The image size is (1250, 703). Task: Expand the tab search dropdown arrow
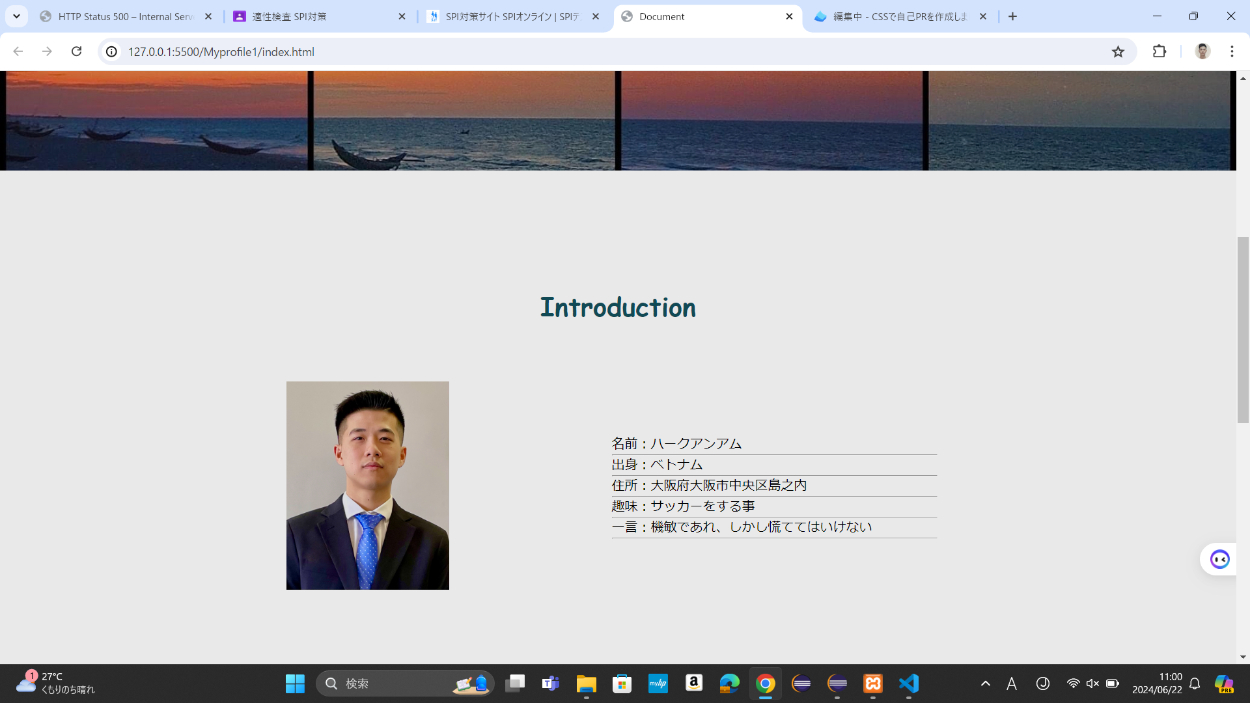pos(17,17)
